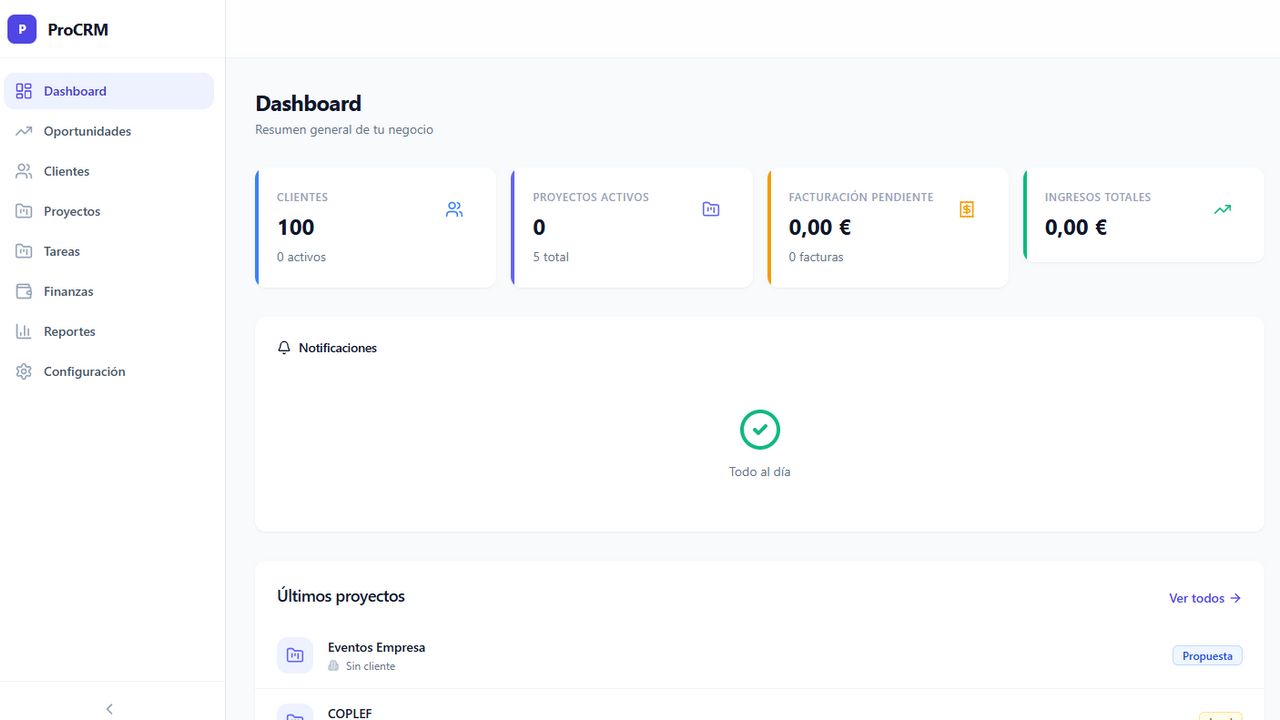This screenshot has width=1280, height=720.
Task: Click the 'Todo al día' message
Action: [x=760, y=472]
